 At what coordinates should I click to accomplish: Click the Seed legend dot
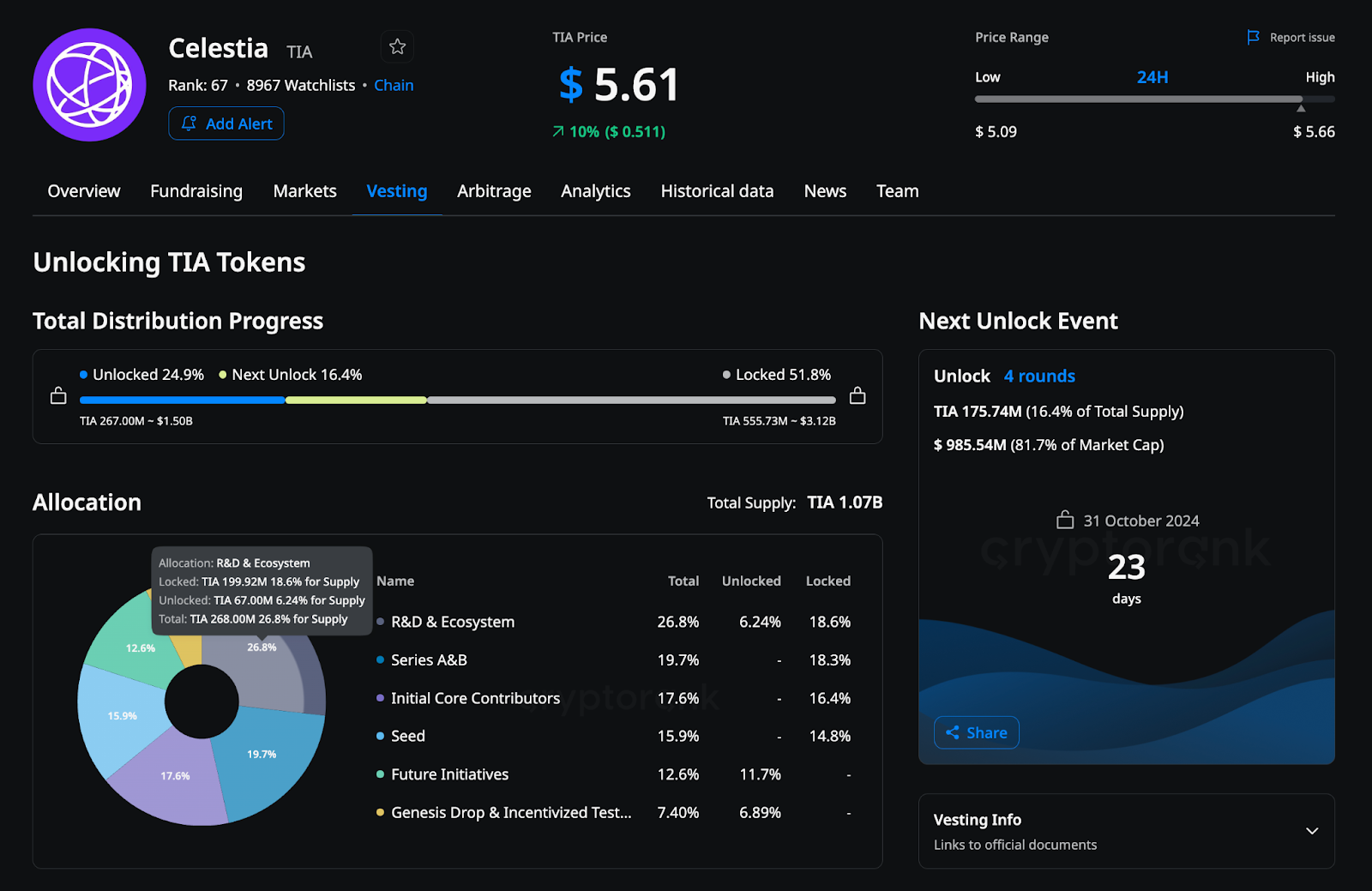pyautogui.click(x=380, y=736)
